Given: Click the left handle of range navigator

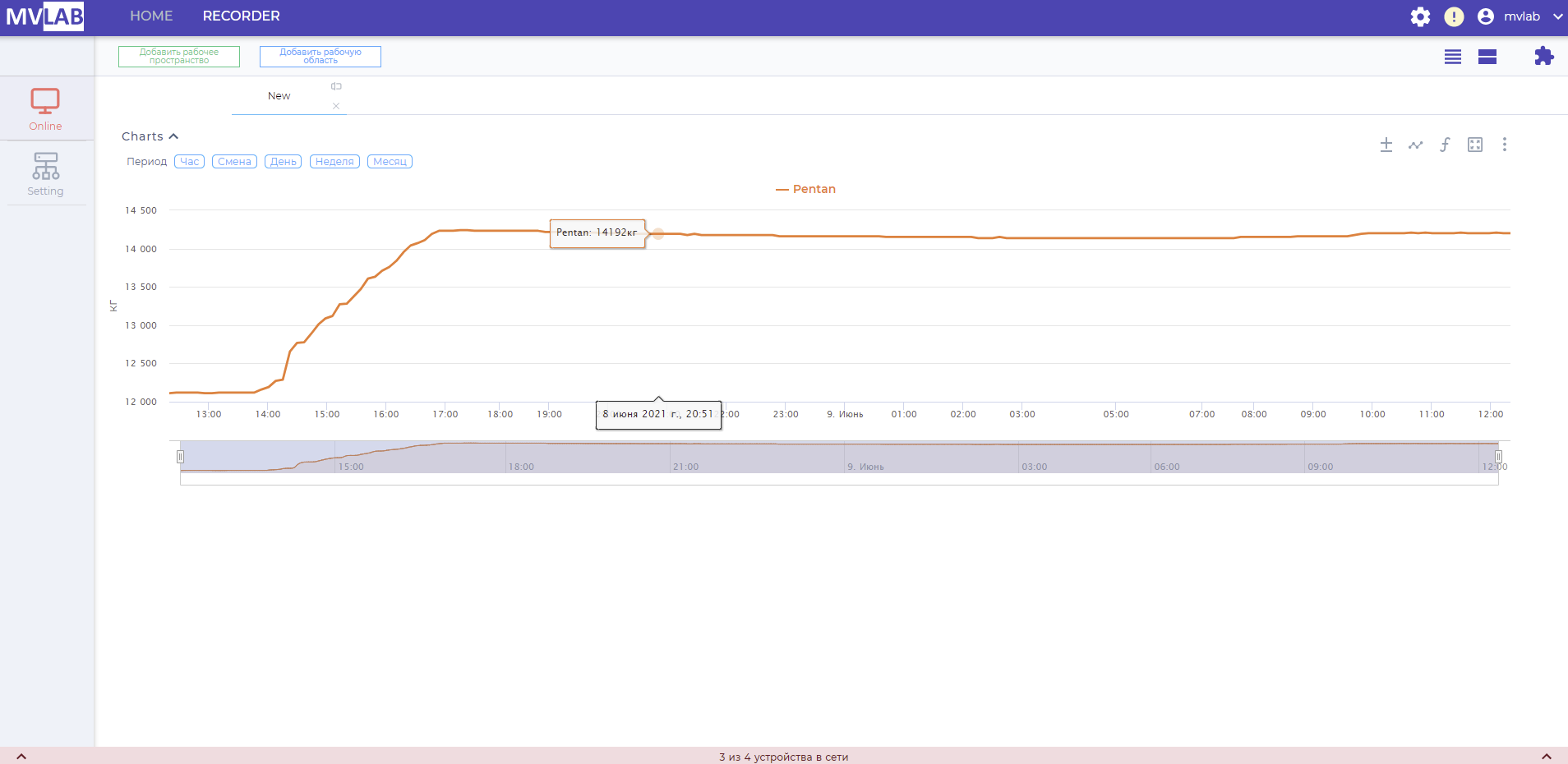Looking at the screenshot, I should pyautogui.click(x=180, y=457).
